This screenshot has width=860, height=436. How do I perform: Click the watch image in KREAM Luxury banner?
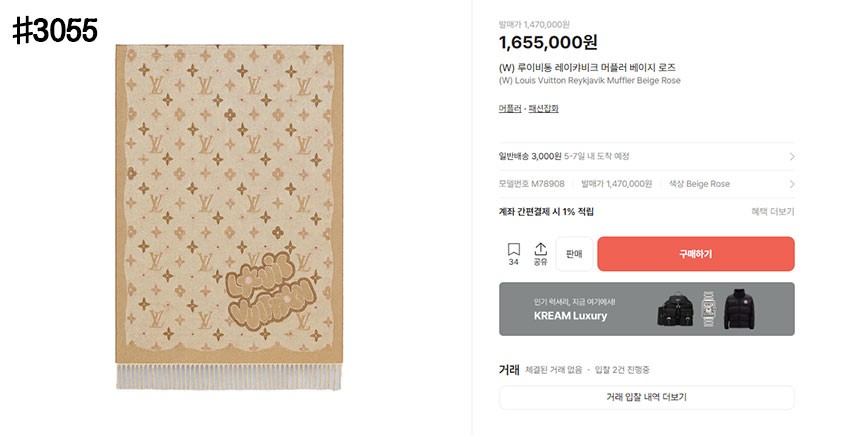click(708, 308)
